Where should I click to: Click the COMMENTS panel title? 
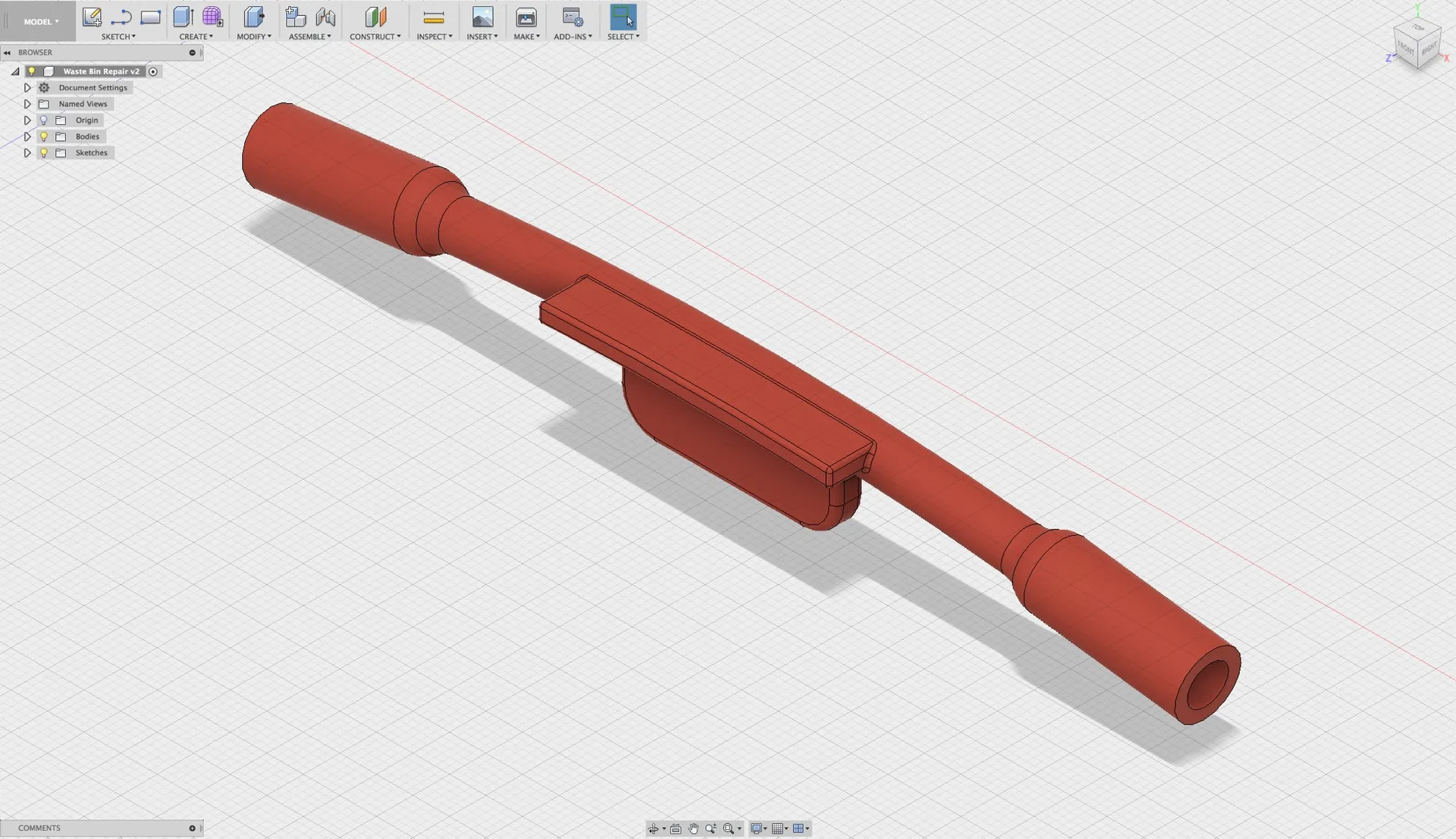tap(39, 828)
